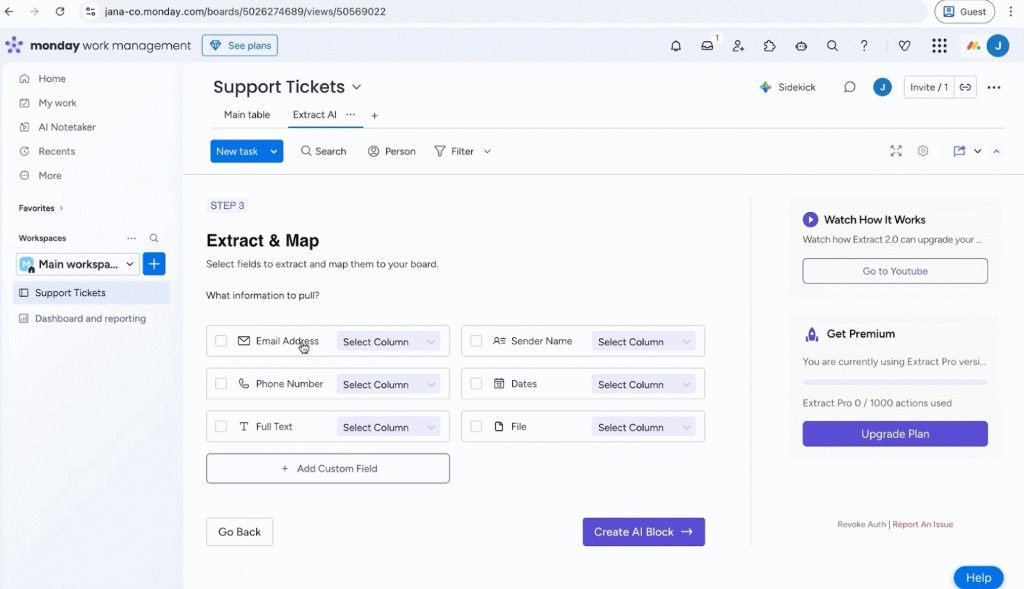1024x589 pixels.
Task: Click the fullscreen expand icon
Action: (x=896, y=151)
